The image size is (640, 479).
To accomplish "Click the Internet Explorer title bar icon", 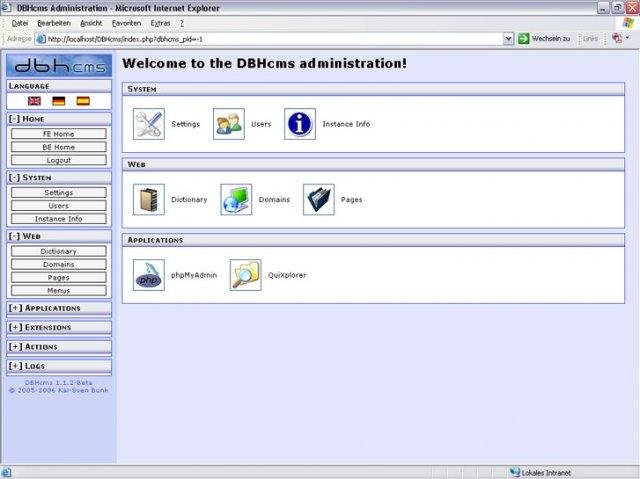I will (x=6, y=8).
